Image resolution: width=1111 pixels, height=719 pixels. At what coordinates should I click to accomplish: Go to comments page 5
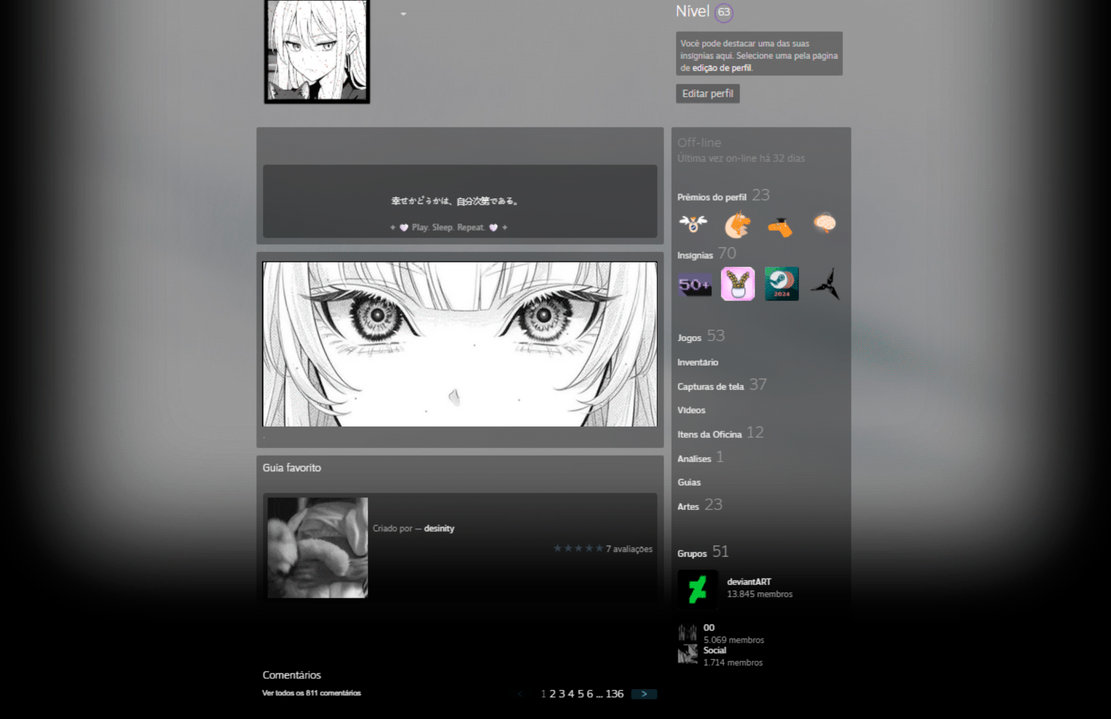point(580,694)
